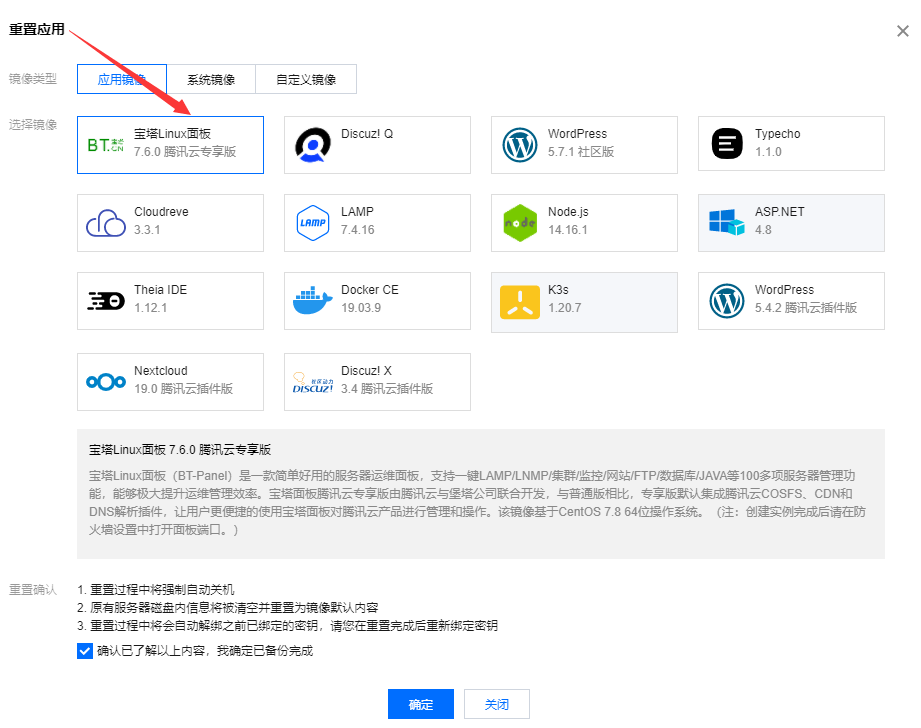The width and height of the screenshot is (921, 728).
Task: Click the 原有服务器磁盘内信息将被清空 warning line
Action: pyautogui.click(x=228, y=608)
